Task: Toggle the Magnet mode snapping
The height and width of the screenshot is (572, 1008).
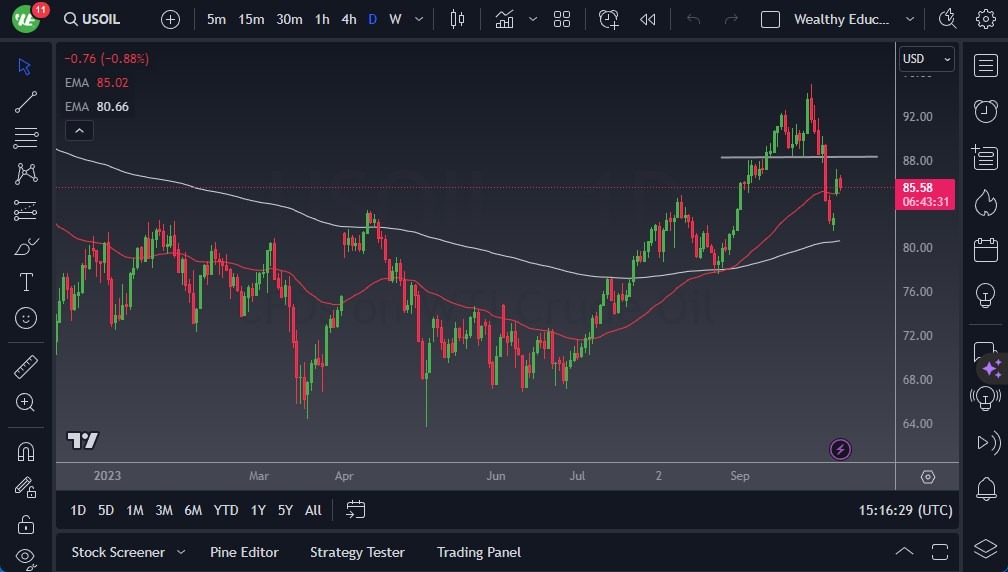Action: [x=26, y=451]
